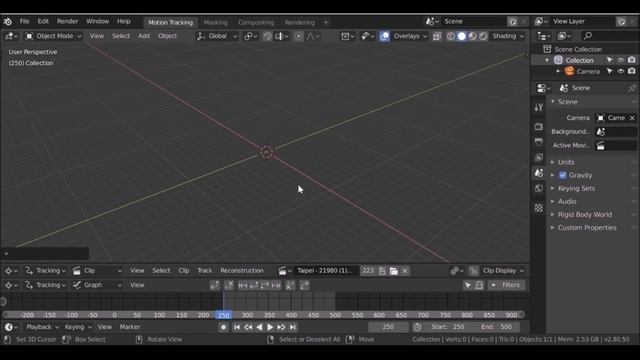Unlink the Taipei movie clip
The image size is (640, 360).
(405, 271)
